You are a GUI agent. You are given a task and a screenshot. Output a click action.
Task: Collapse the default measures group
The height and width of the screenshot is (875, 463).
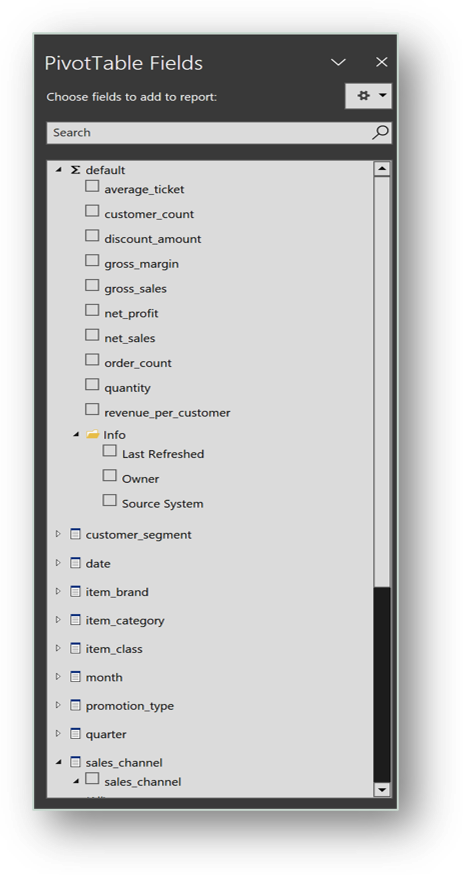pyautogui.click(x=59, y=170)
